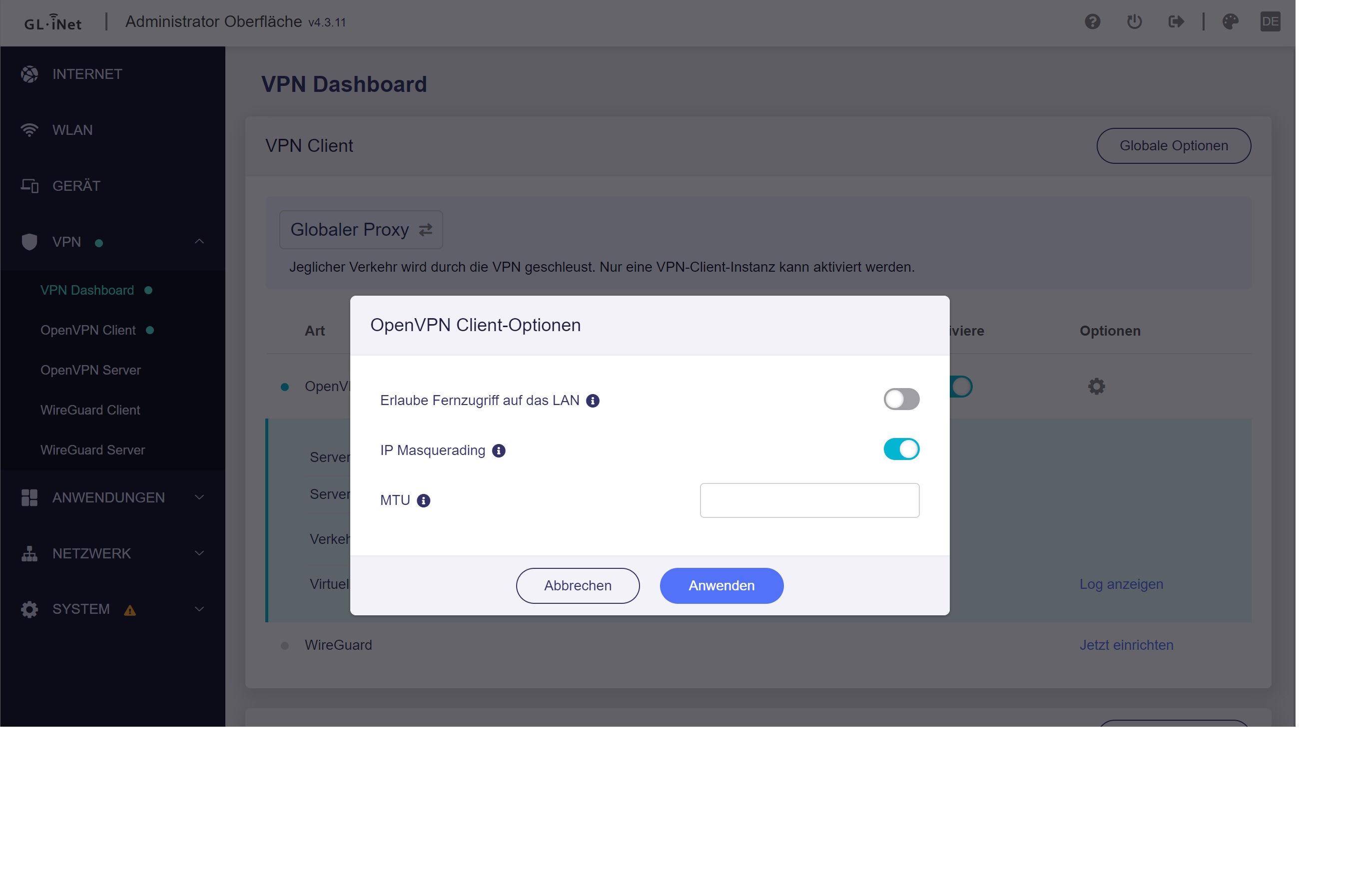Screen dimensions: 1349x896
Task: Expand the NETZWERK sidebar section
Action: point(199,553)
